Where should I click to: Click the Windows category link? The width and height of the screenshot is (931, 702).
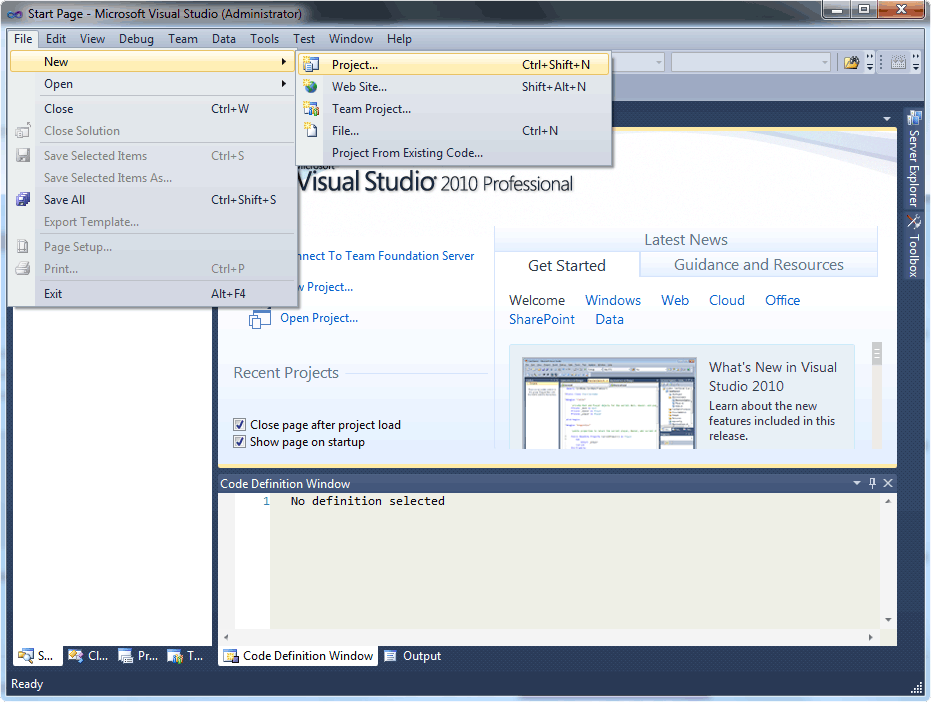(x=613, y=300)
